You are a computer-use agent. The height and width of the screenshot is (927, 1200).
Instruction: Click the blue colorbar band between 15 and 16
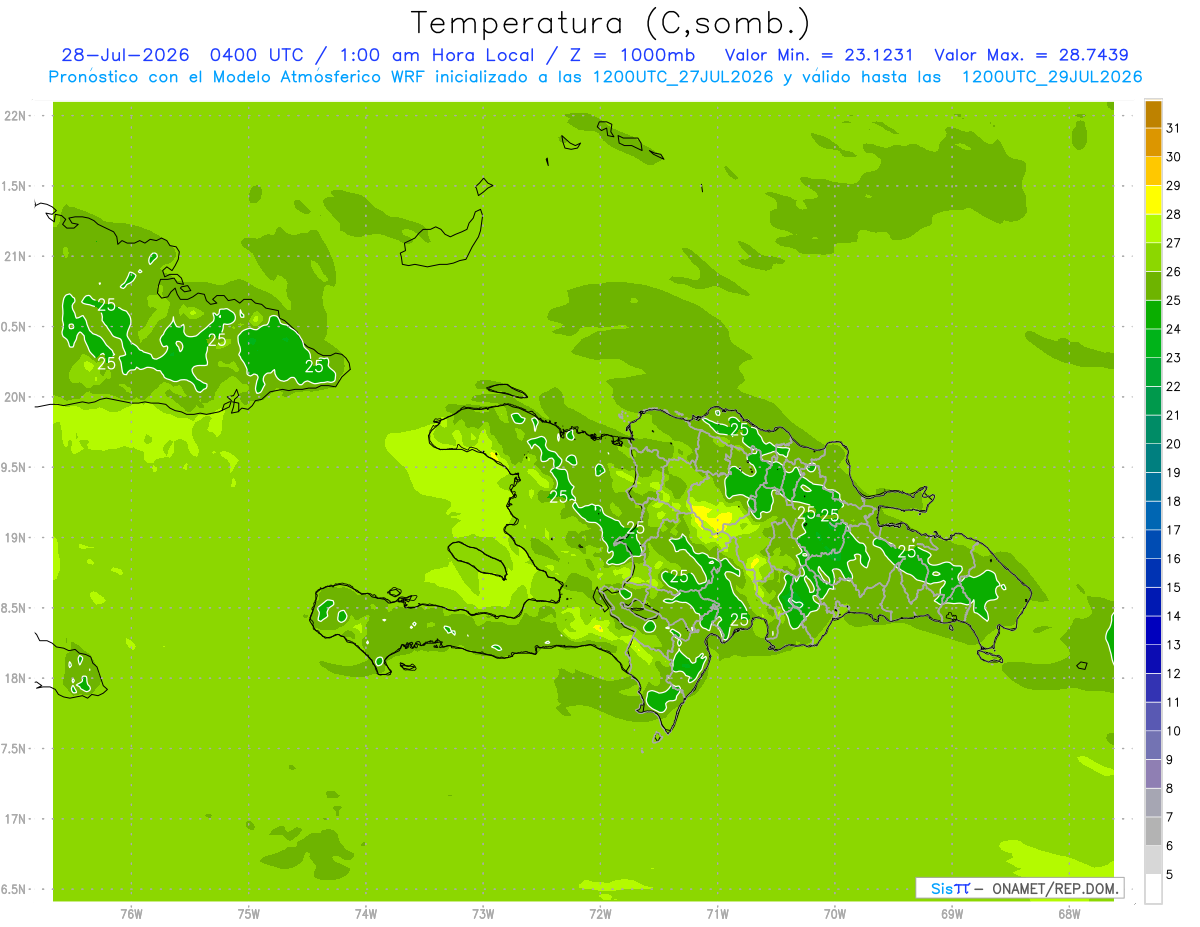(x=1153, y=574)
